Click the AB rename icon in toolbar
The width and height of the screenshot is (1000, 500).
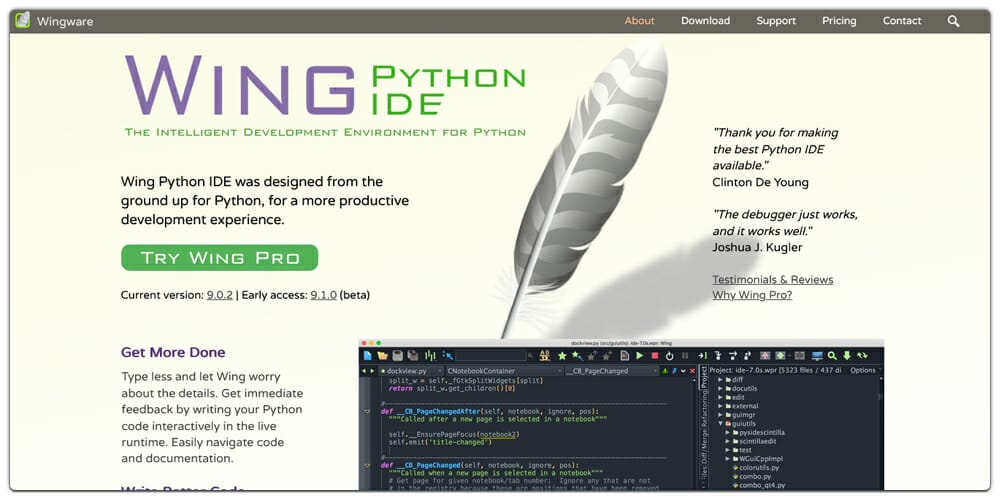(545, 356)
